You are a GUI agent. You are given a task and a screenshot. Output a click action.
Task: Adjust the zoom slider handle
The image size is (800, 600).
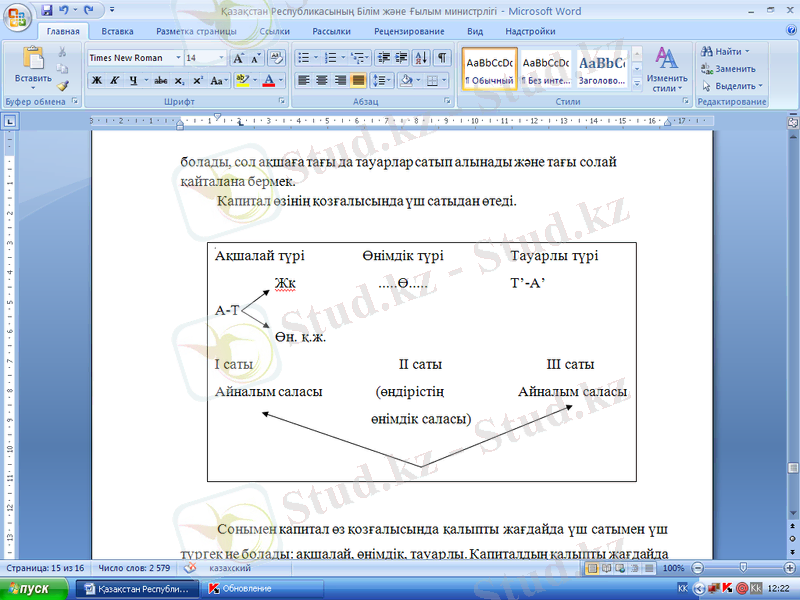(743, 567)
